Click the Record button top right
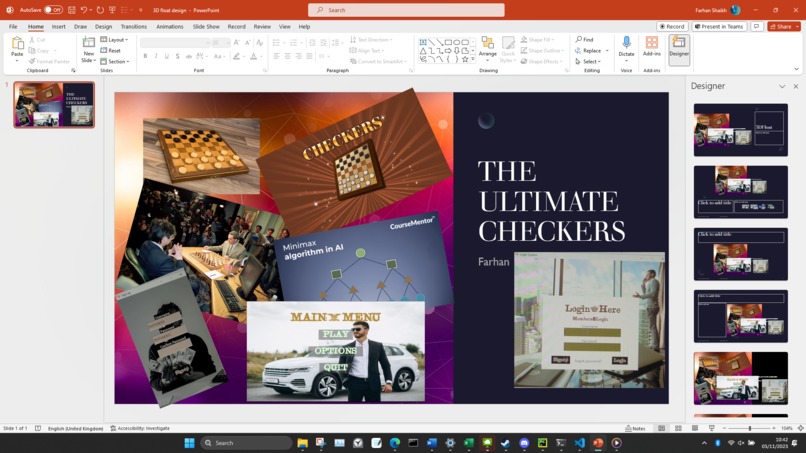The image size is (806, 453). tap(672, 26)
